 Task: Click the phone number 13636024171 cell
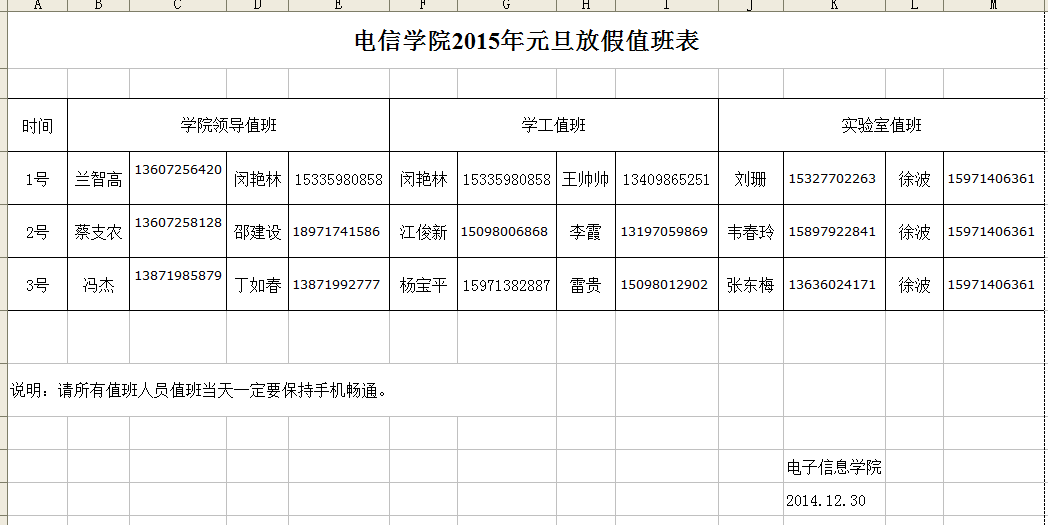832,285
